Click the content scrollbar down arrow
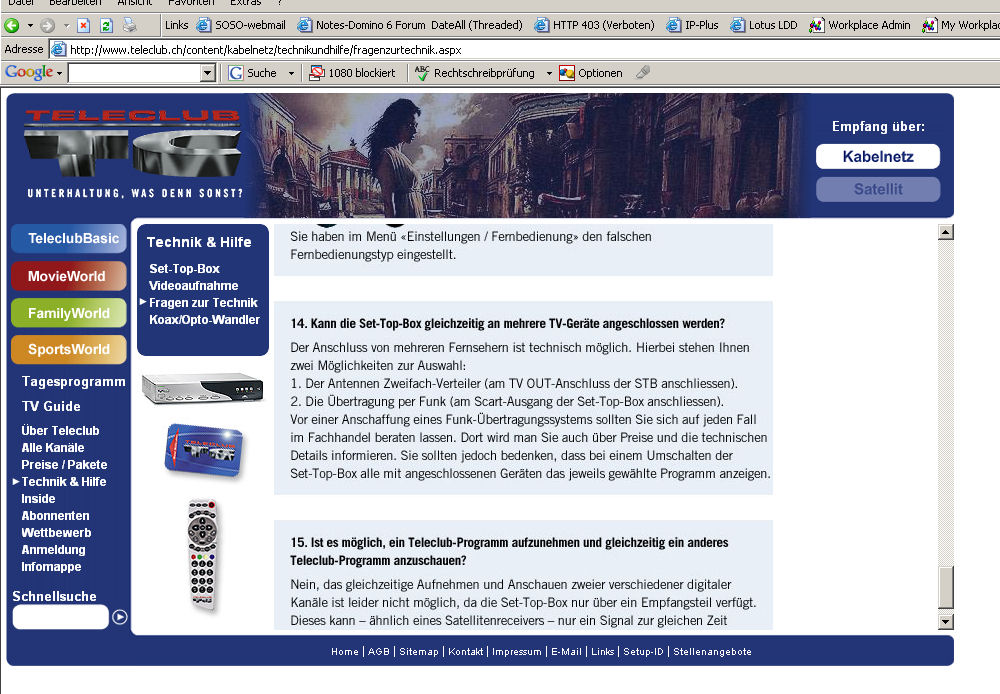The height and width of the screenshot is (694, 1000). pyautogui.click(x=945, y=622)
